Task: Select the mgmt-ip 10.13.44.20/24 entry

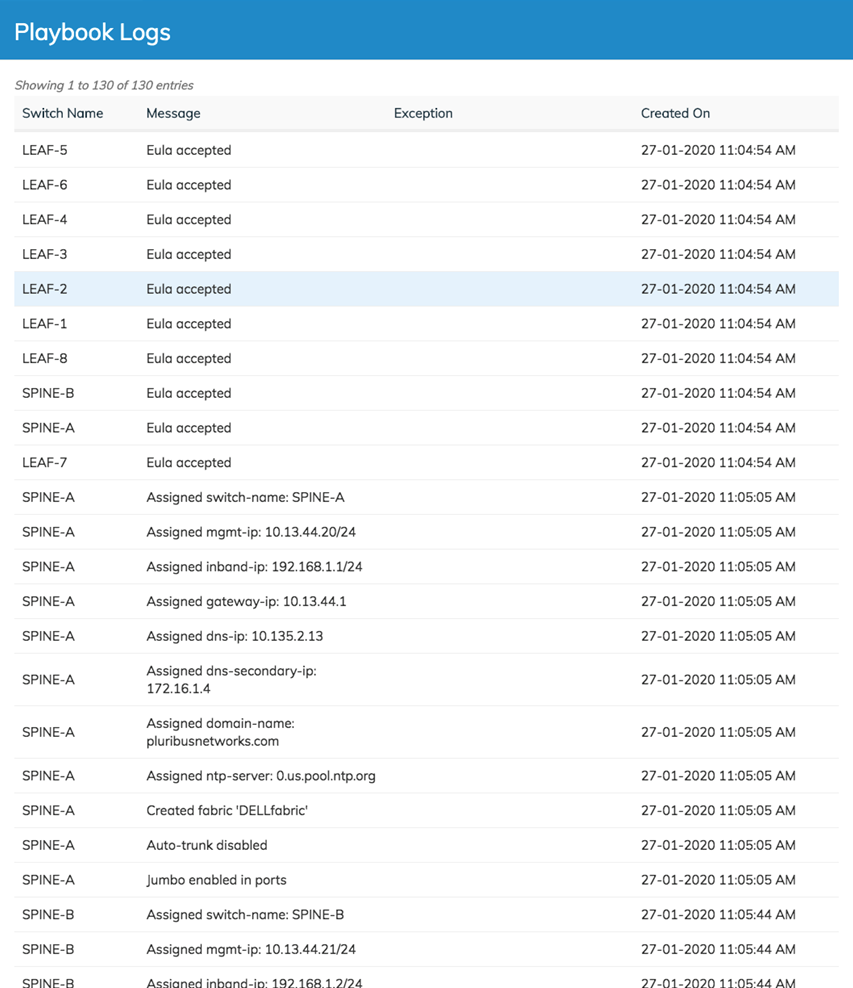Action: [426, 532]
